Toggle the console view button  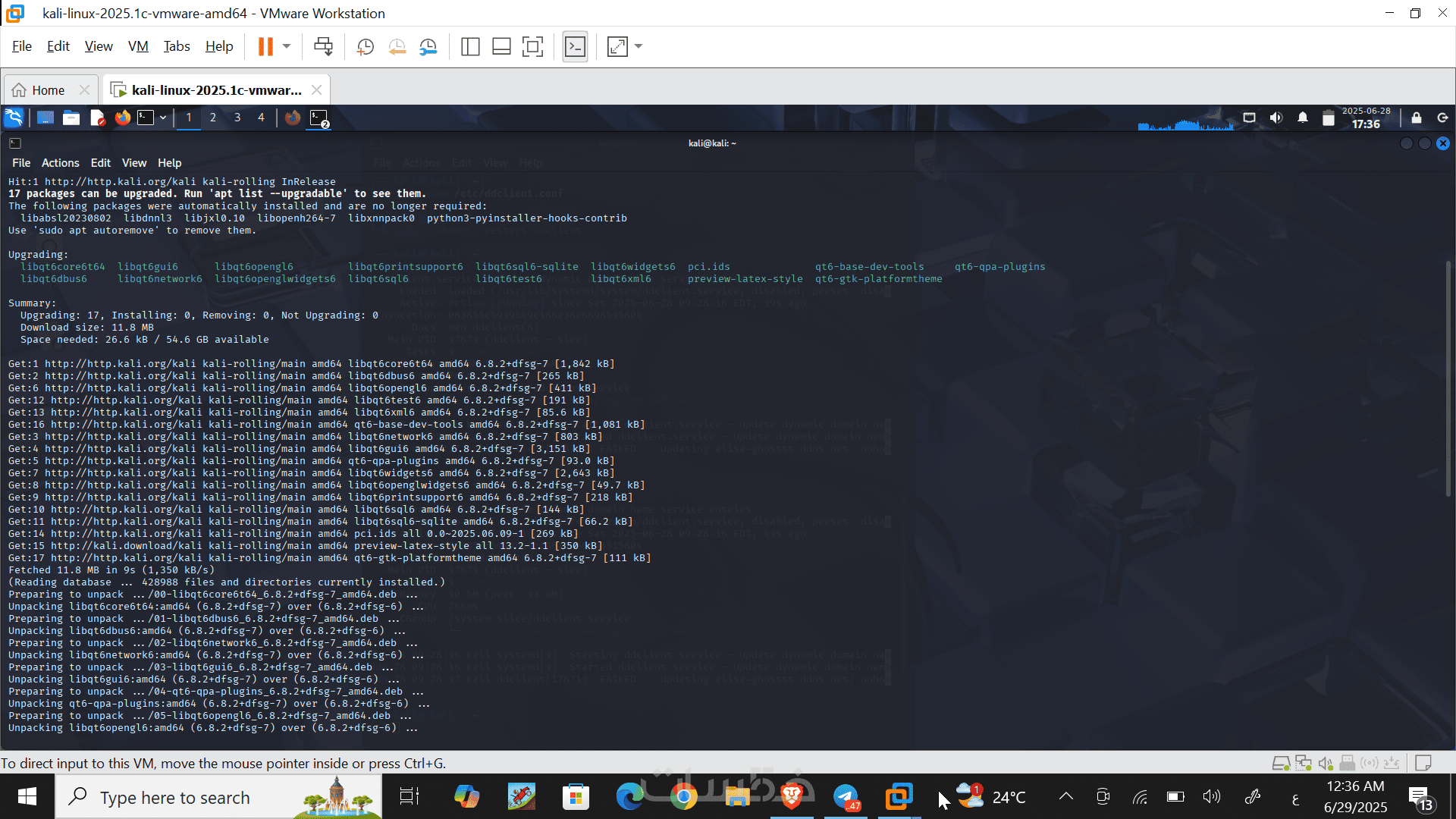coord(575,47)
